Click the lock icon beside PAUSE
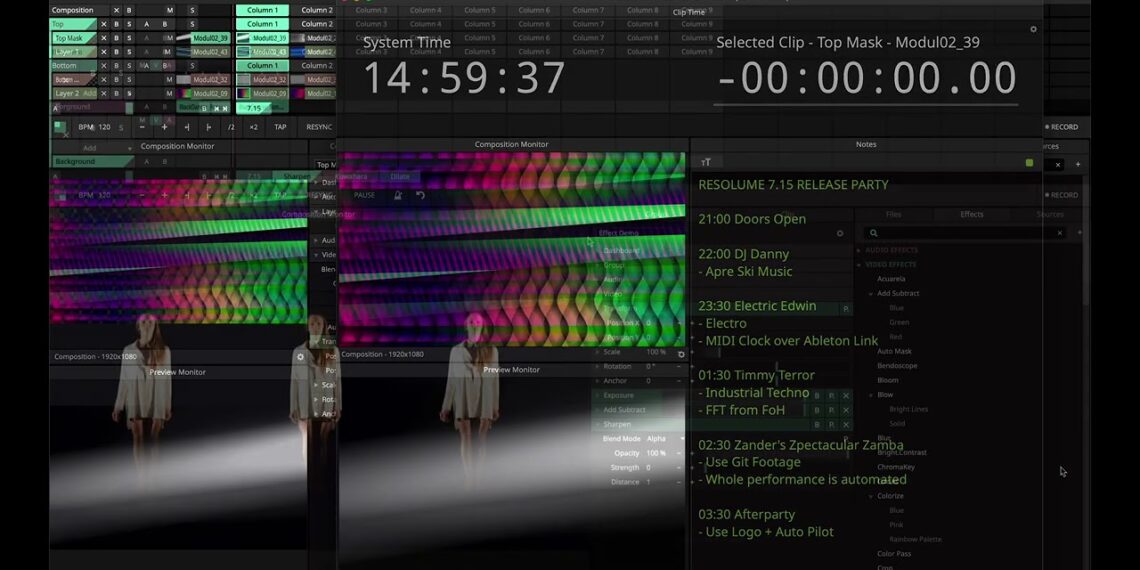 (x=398, y=196)
